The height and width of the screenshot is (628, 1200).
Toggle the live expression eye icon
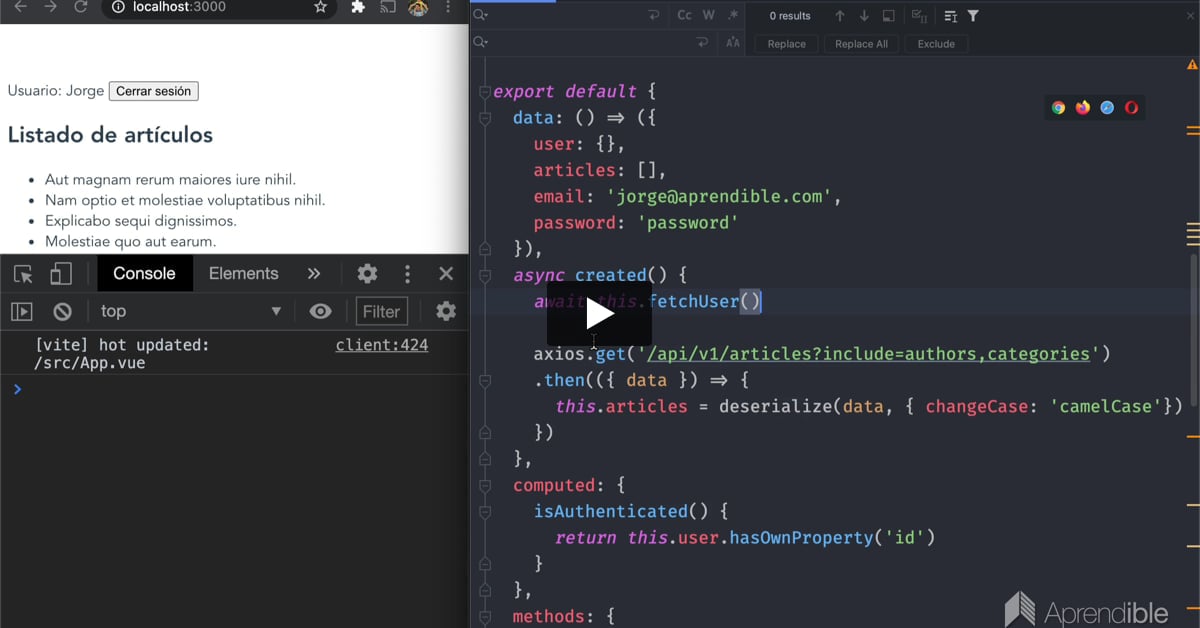click(320, 311)
